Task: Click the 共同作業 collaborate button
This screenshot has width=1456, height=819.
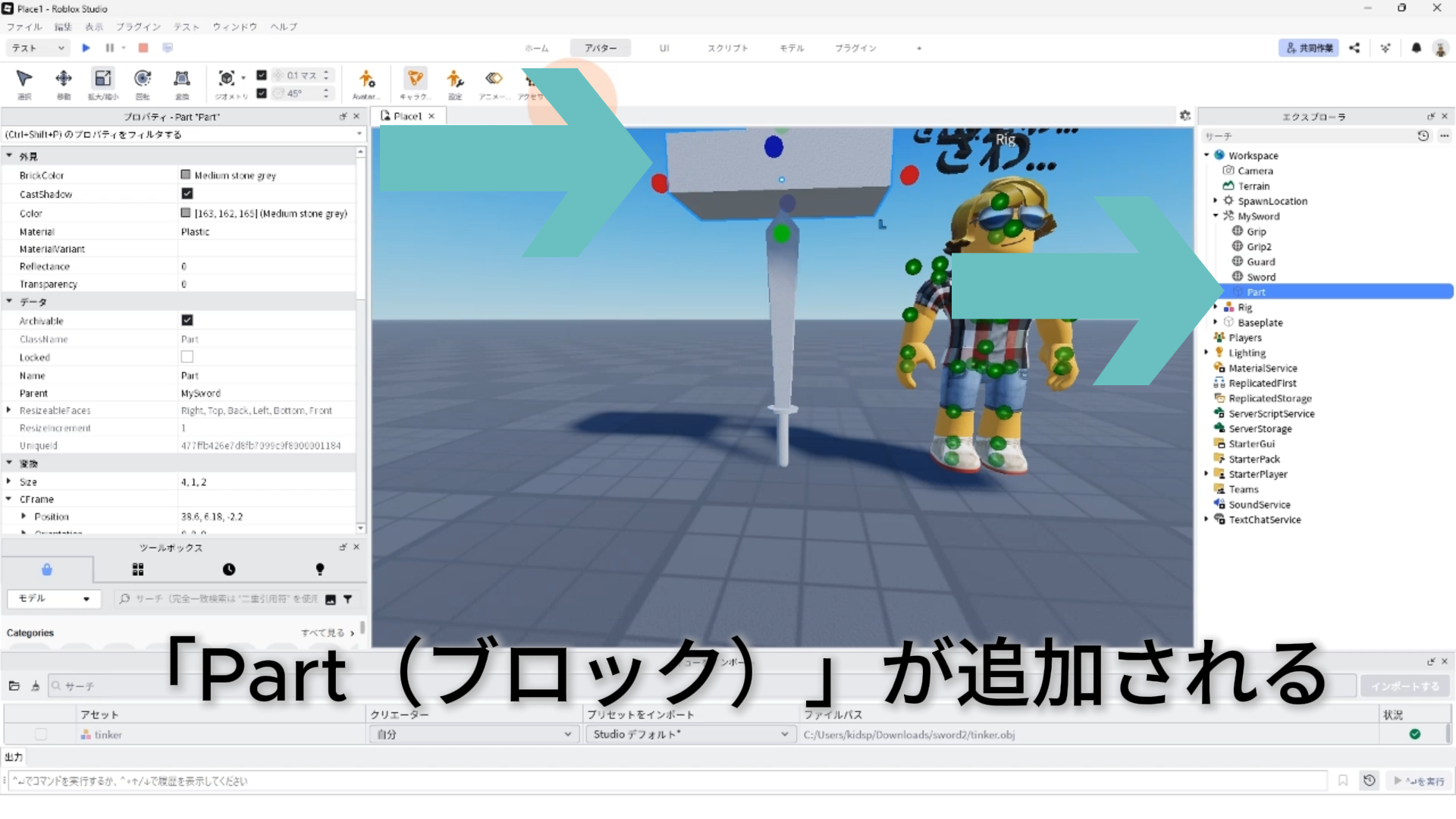Action: (1308, 48)
